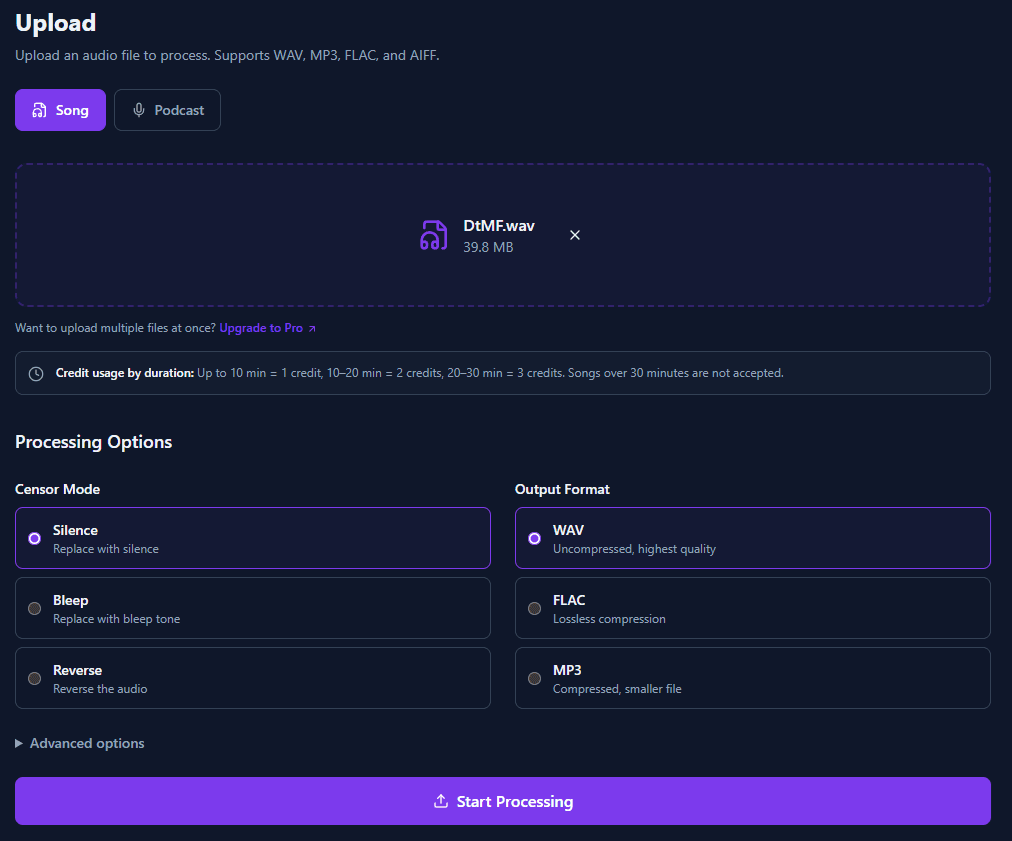
Task: Switch to the Song tab
Action: click(x=60, y=109)
